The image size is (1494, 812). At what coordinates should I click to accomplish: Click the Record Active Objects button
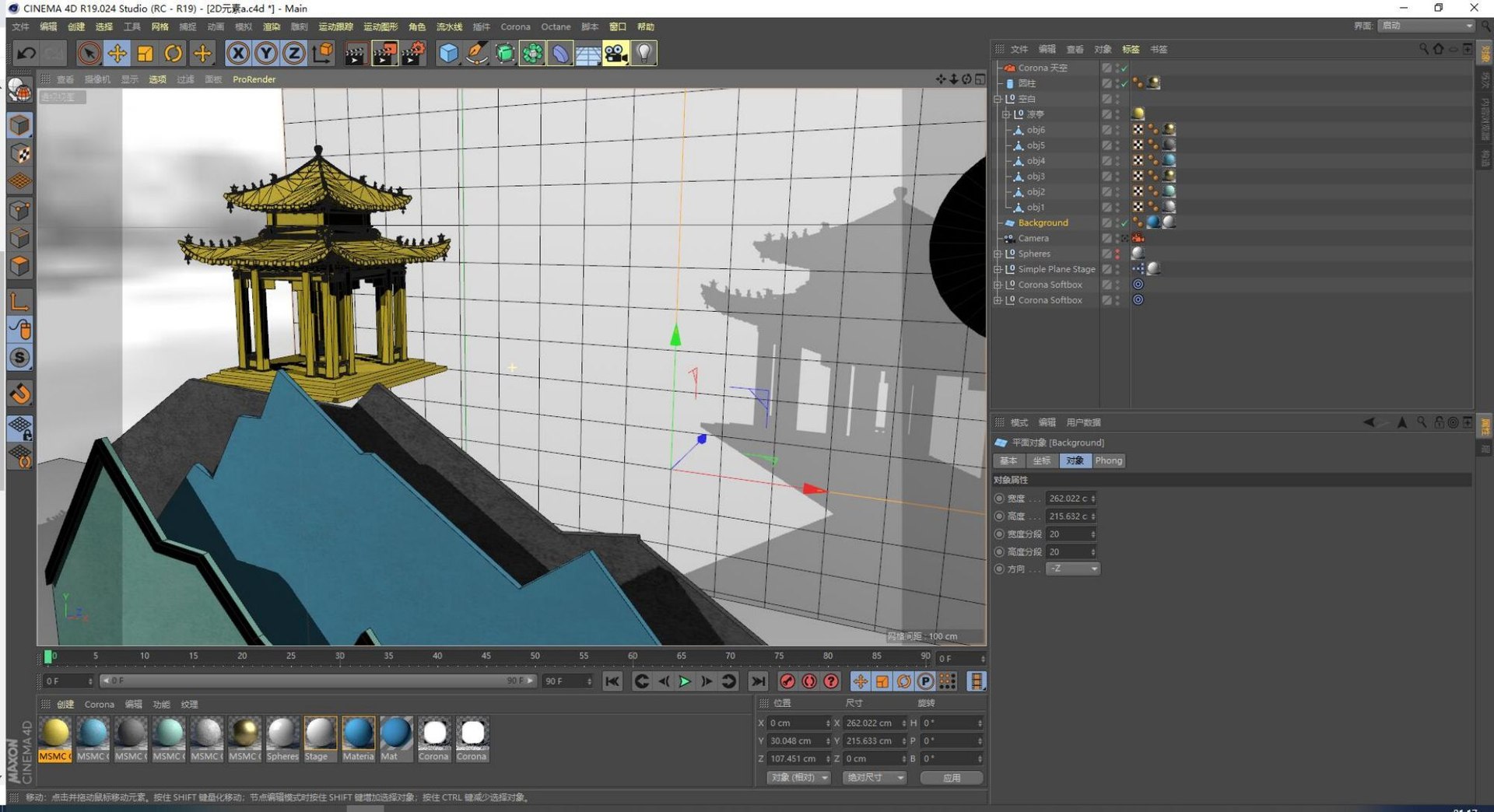(787, 681)
